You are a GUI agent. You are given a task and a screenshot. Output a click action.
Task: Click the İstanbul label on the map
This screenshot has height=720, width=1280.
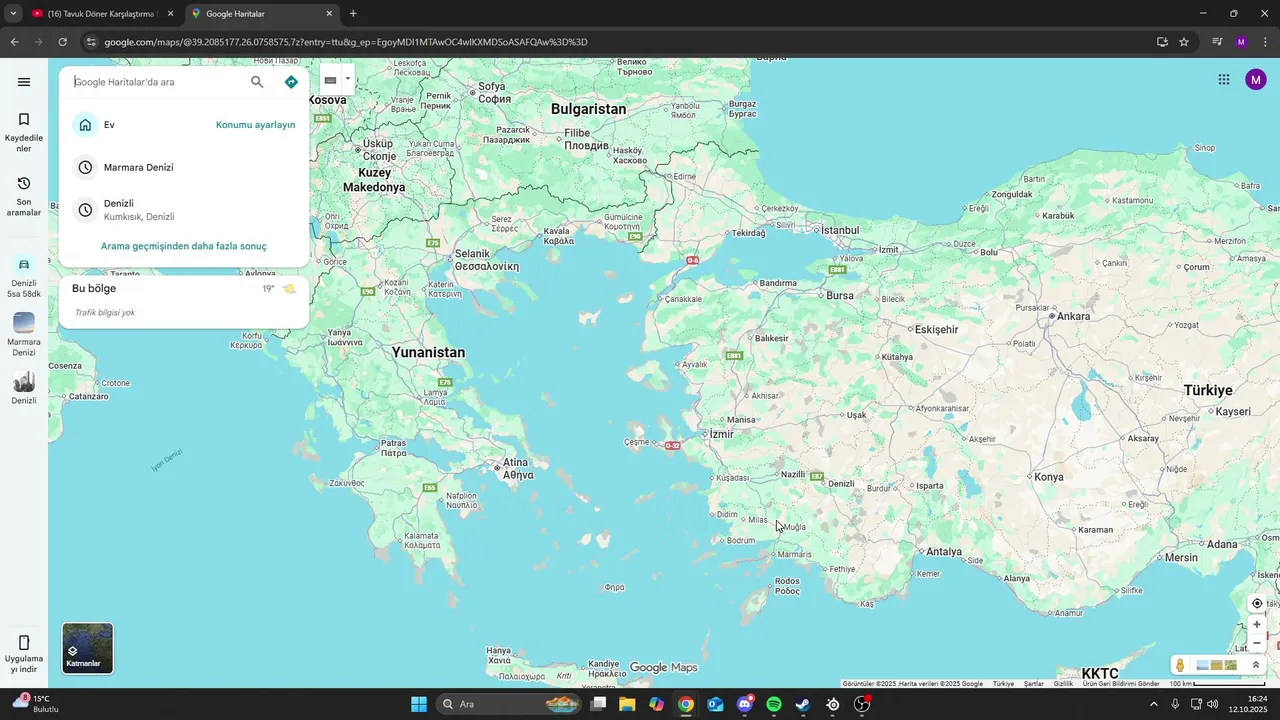point(839,230)
